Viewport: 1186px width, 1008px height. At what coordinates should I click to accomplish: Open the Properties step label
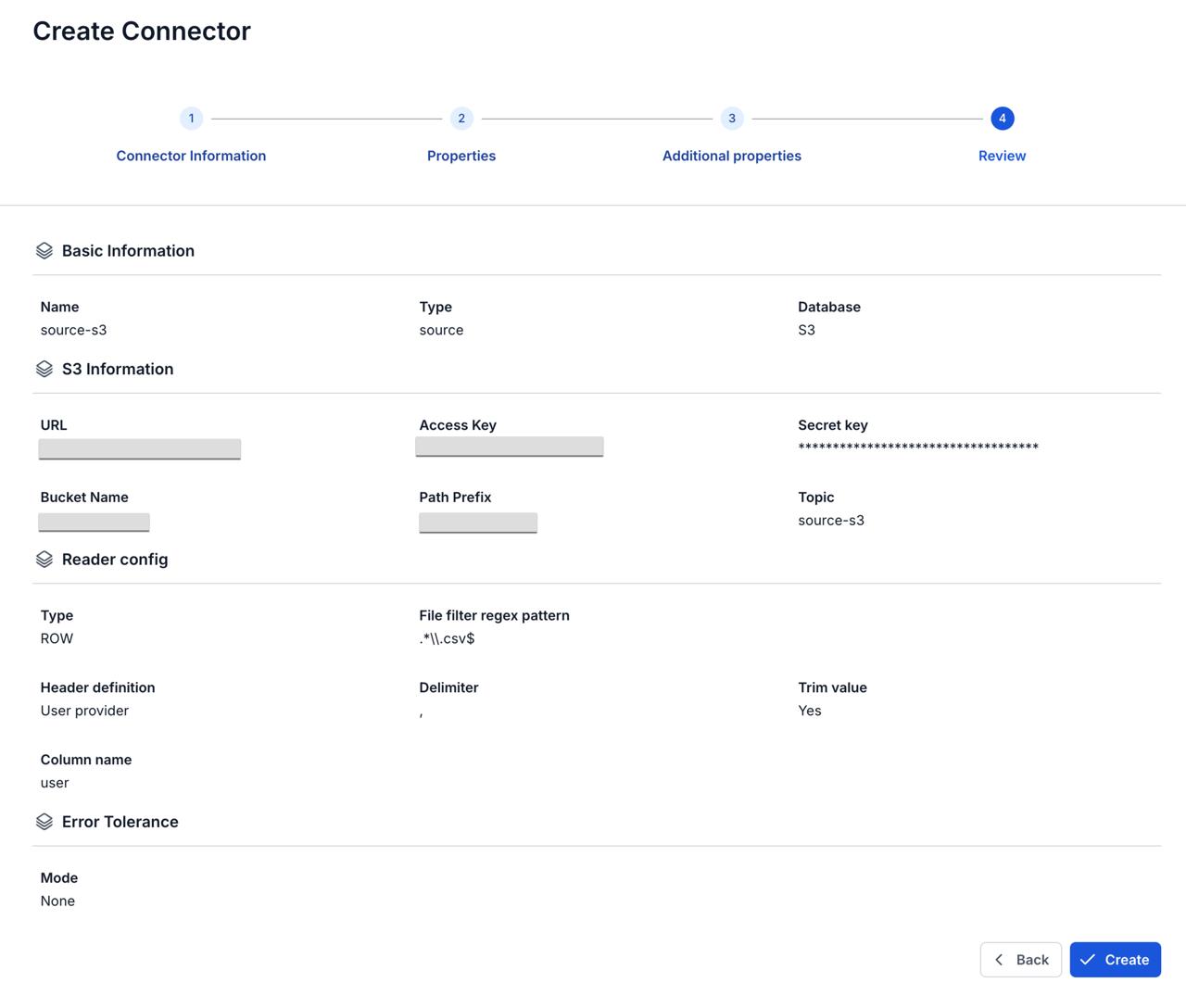(461, 156)
